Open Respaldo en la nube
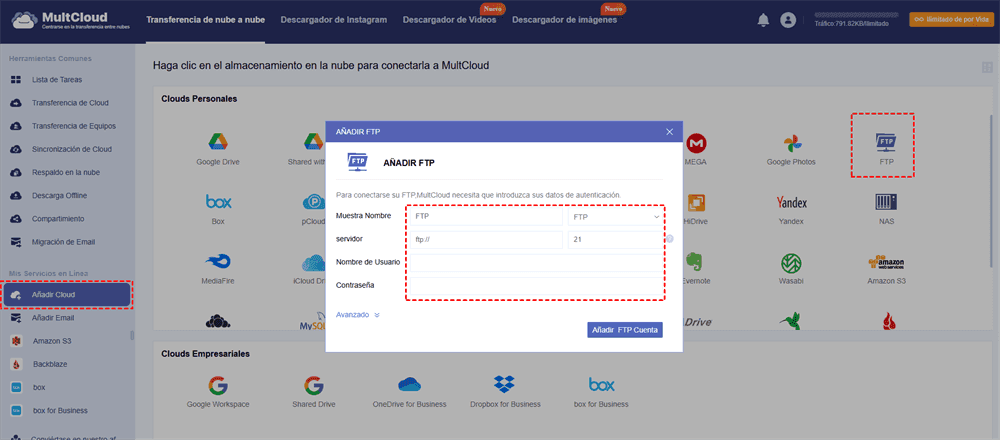Screen dimensions: 1000x440 point(67,172)
